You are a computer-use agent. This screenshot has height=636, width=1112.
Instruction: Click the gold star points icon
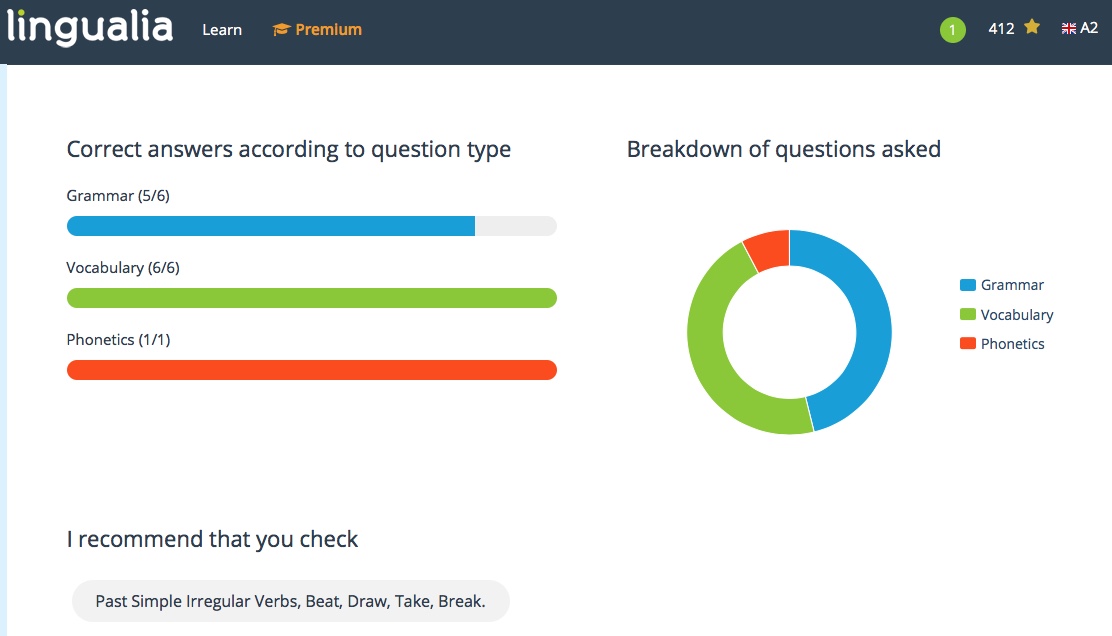1032,28
